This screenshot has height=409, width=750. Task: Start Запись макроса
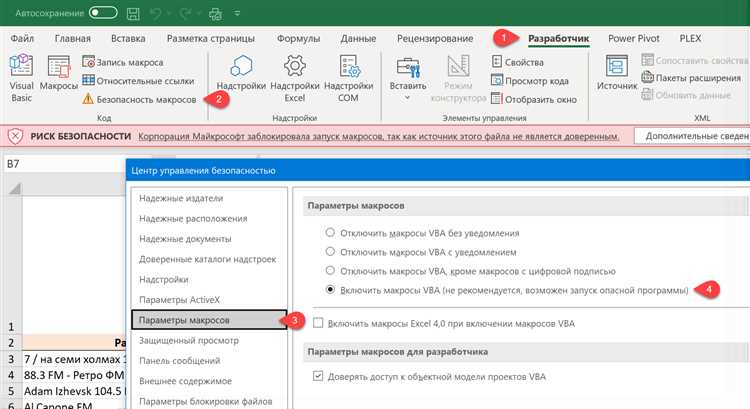point(123,62)
